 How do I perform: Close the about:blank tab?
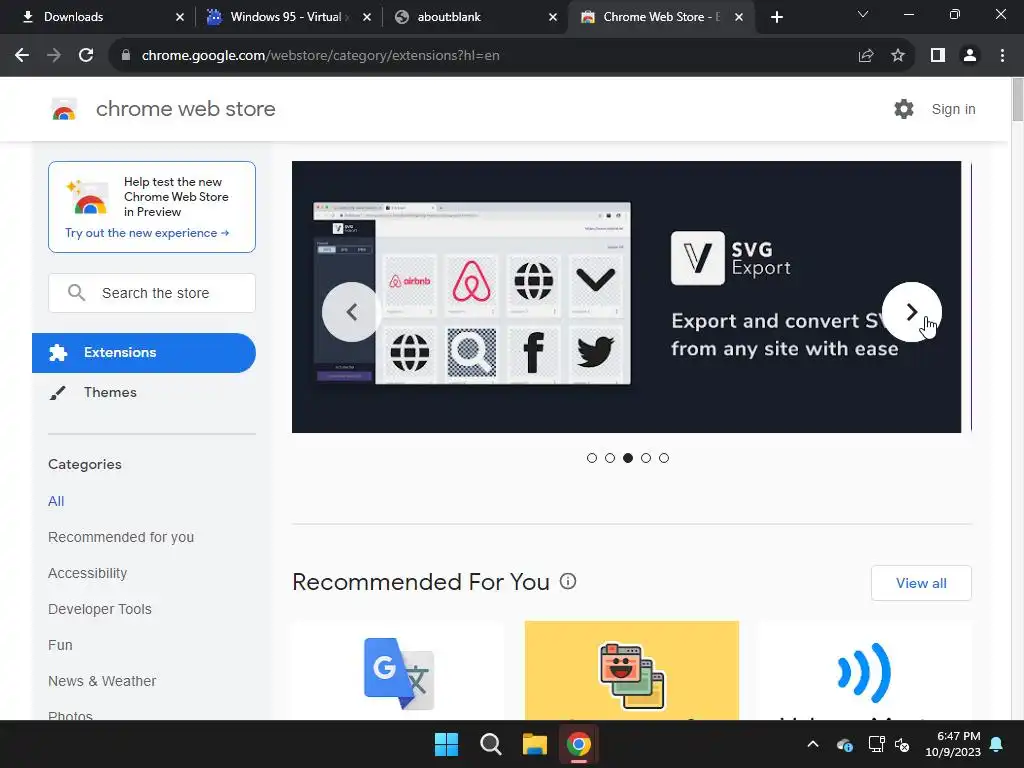coord(553,17)
